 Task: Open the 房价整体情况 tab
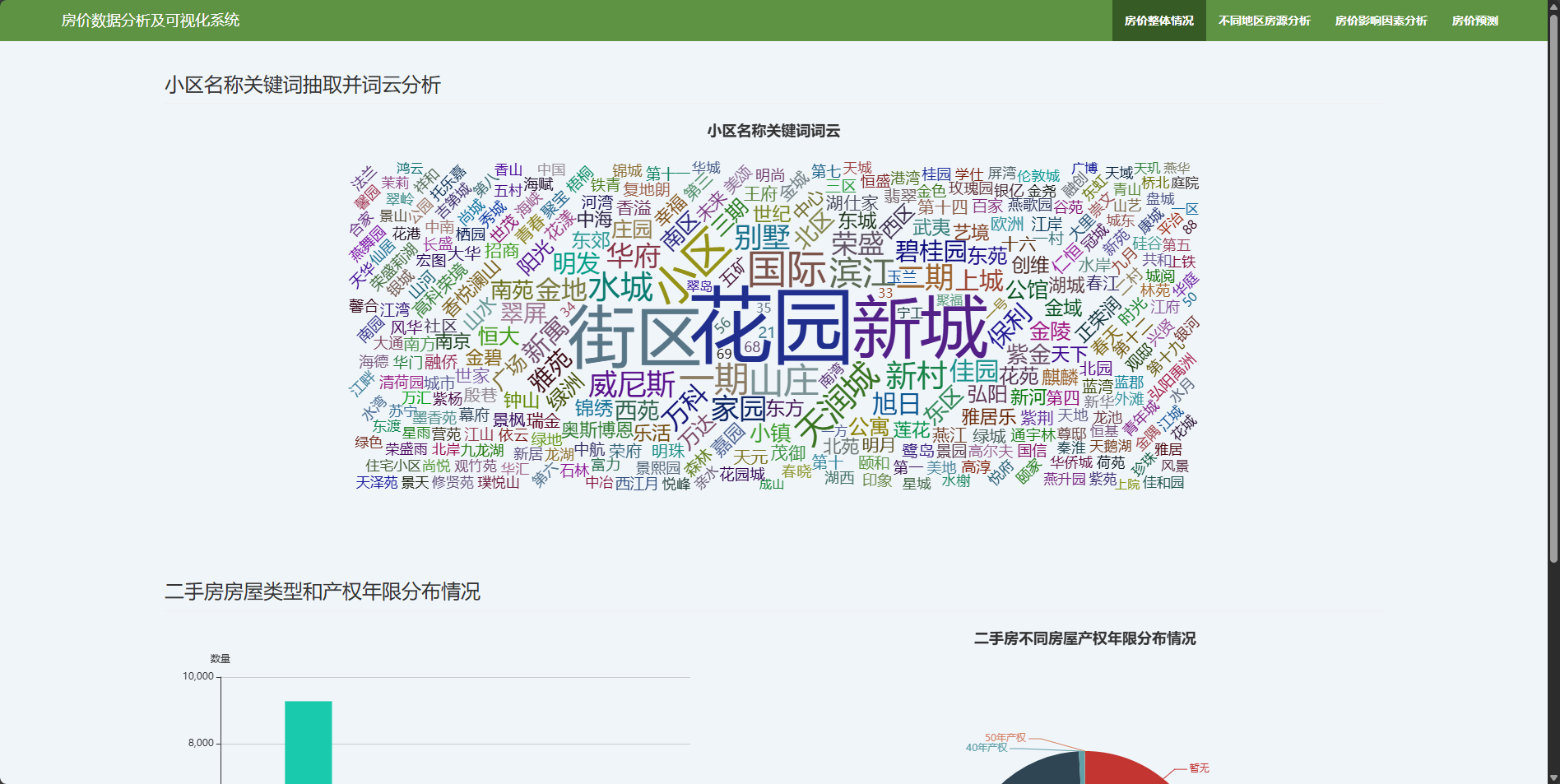tap(1158, 21)
